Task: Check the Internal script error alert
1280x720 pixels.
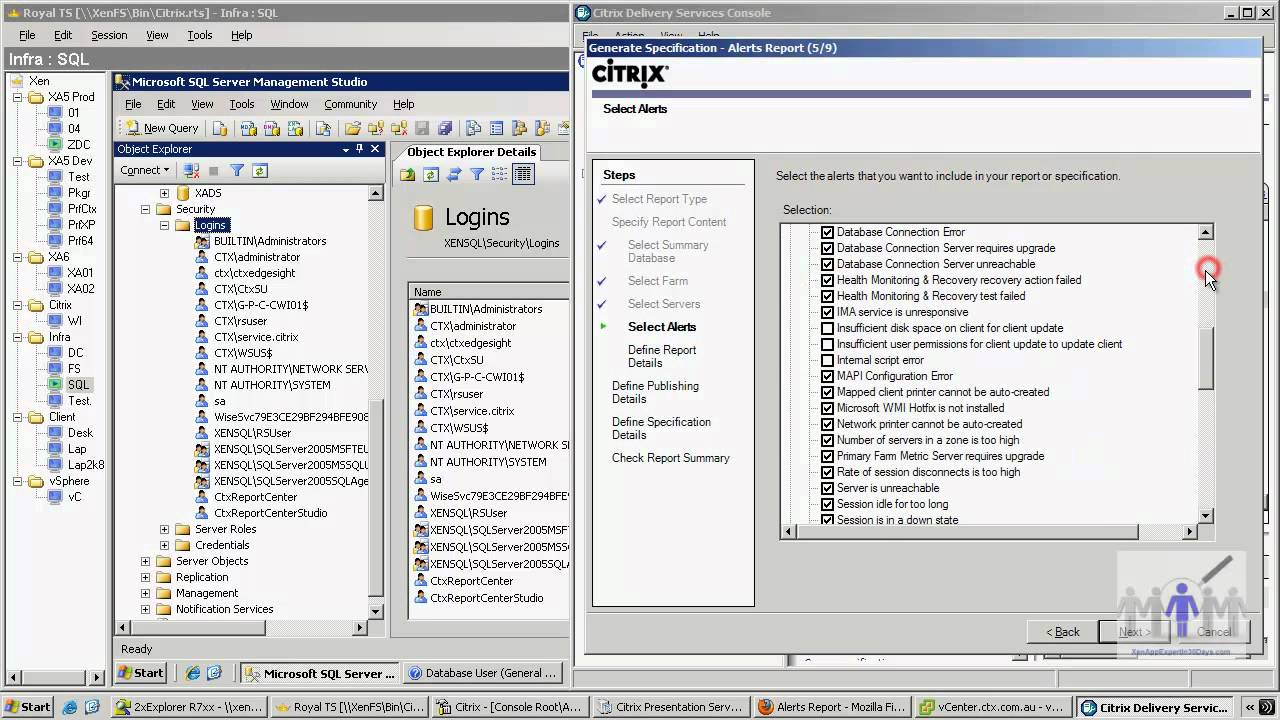Action: (x=827, y=360)
